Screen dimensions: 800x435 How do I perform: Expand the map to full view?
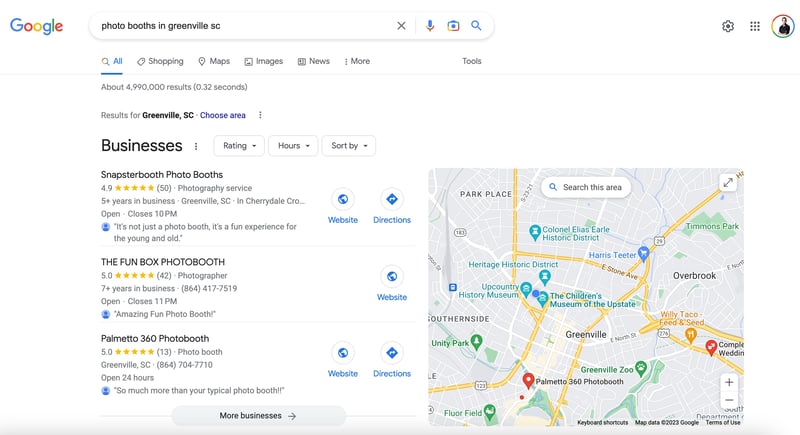point(728,182)
